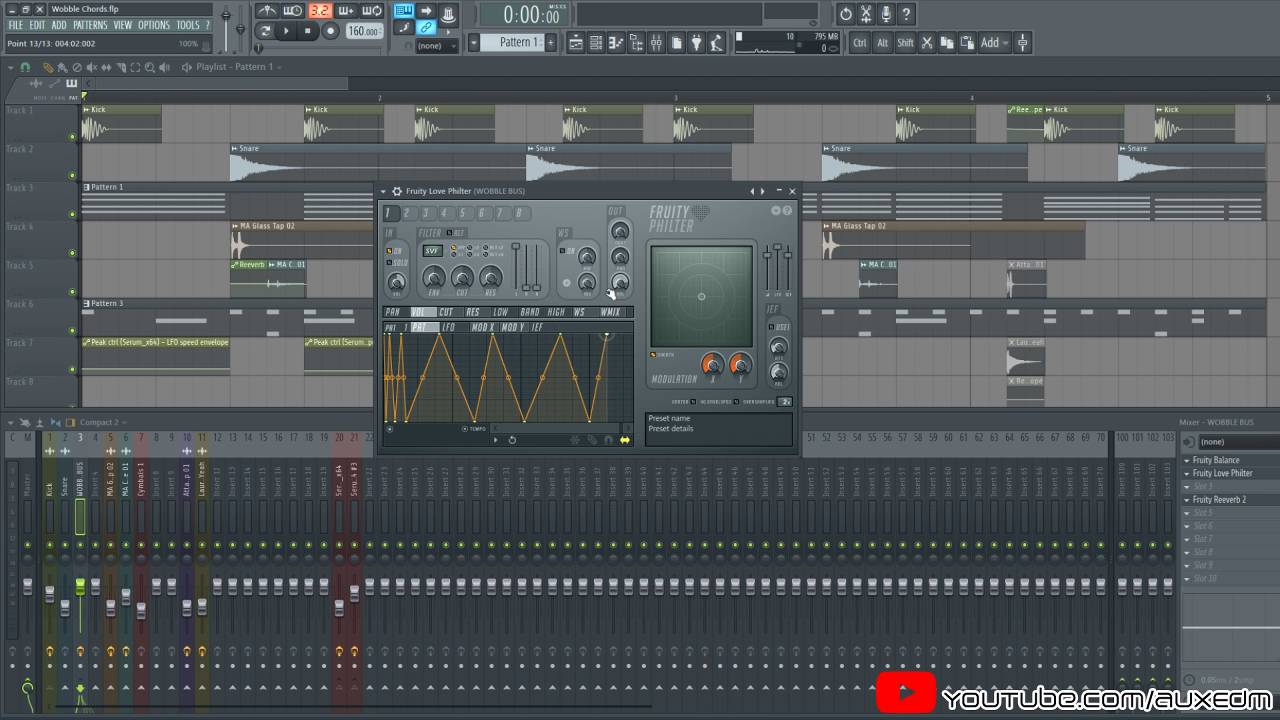Screen dimensions: 1280x720
Task: Open the snap '(none)' dropdown in toolbar
Action: [436, 46]
